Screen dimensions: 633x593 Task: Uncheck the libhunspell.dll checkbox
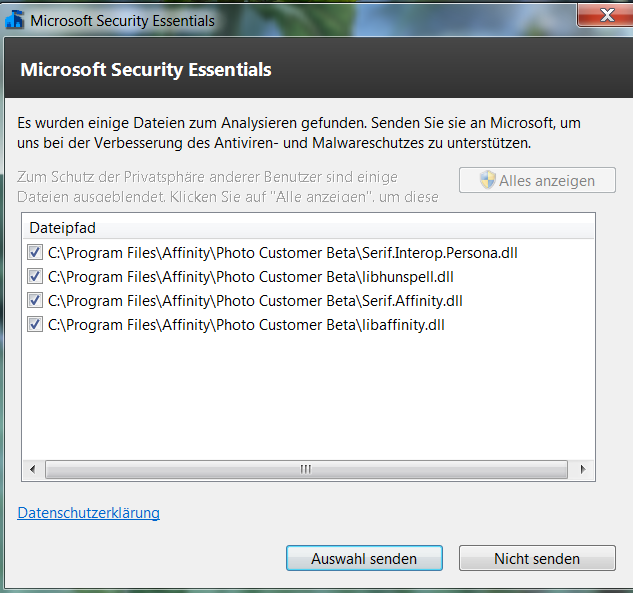click(x=35, y=277)
